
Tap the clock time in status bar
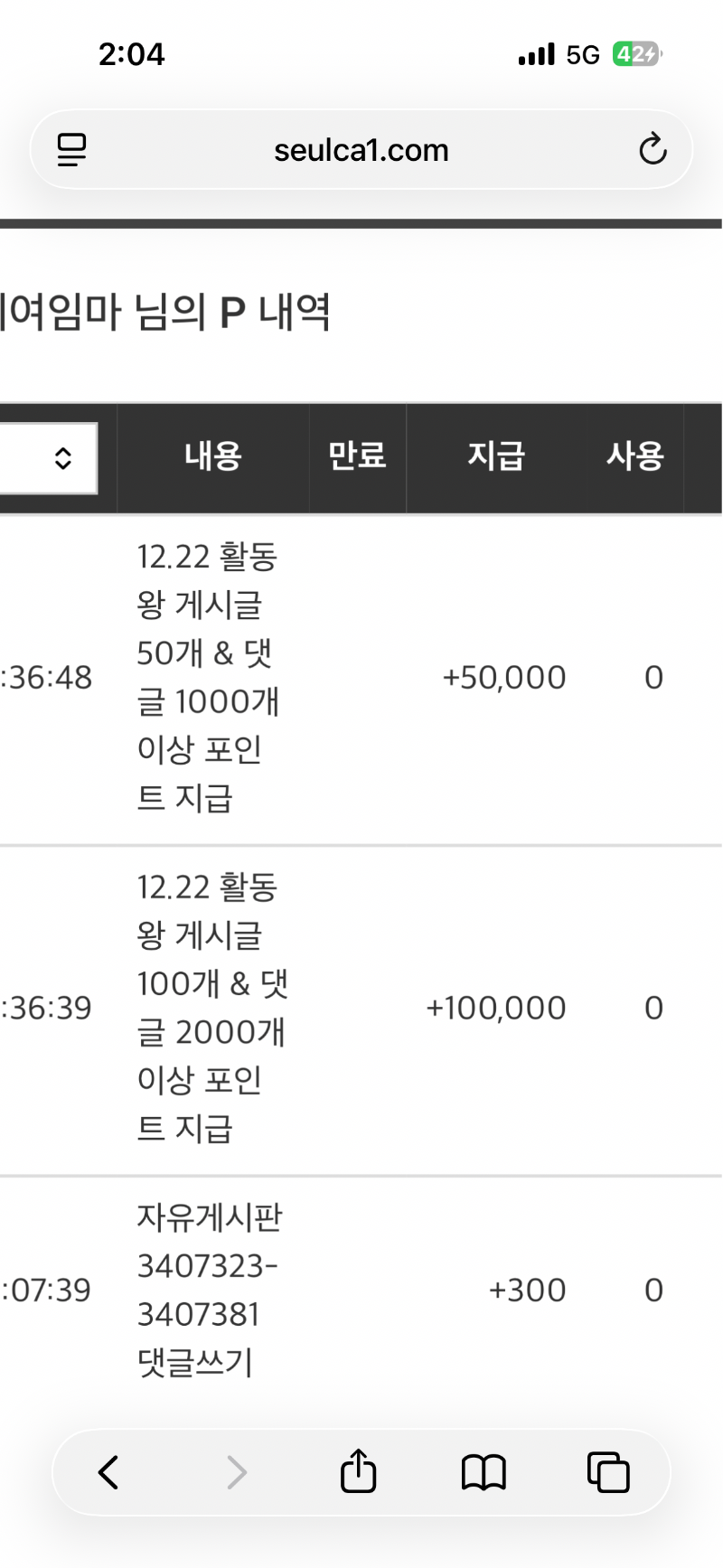click(x=132, y=54)
